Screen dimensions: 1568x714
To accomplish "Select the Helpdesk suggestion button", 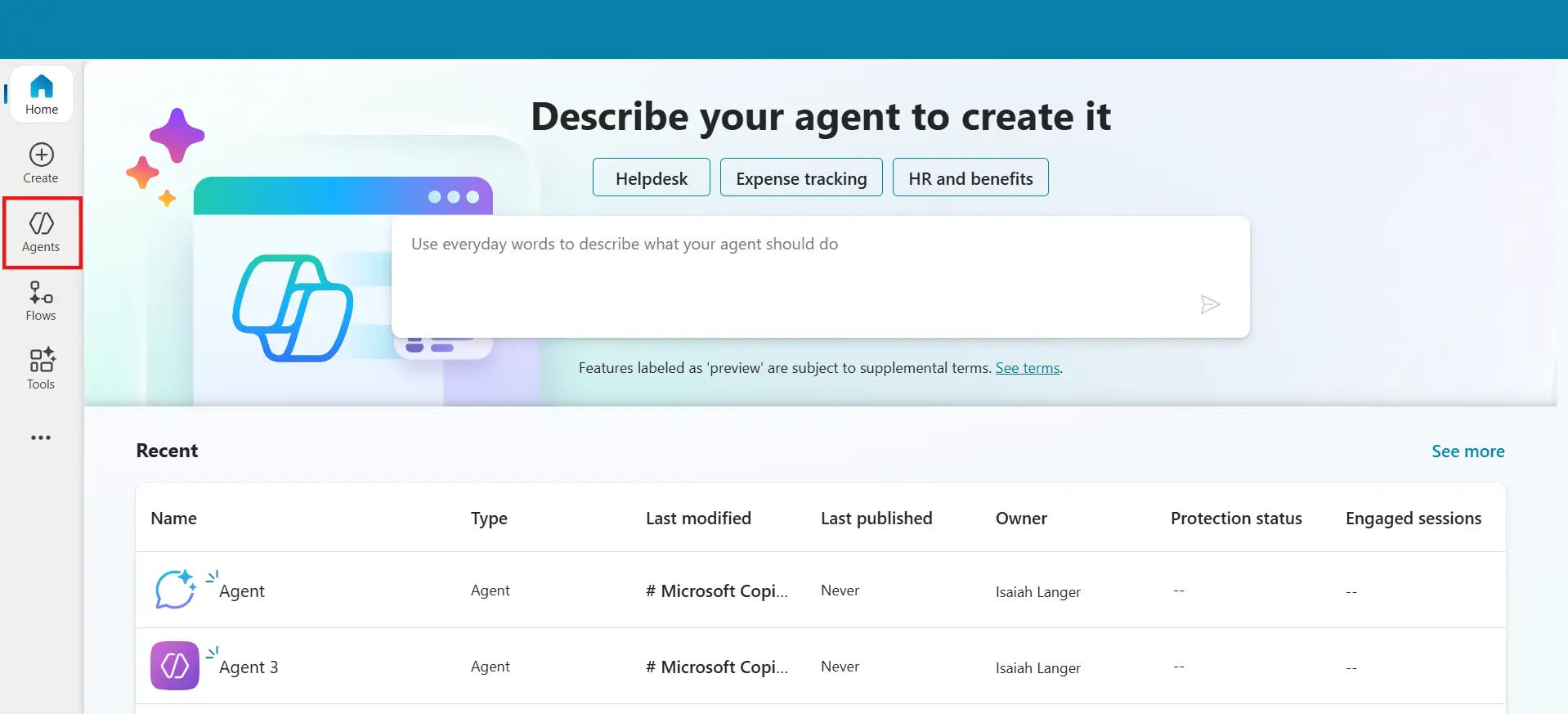I will [651, 178].
